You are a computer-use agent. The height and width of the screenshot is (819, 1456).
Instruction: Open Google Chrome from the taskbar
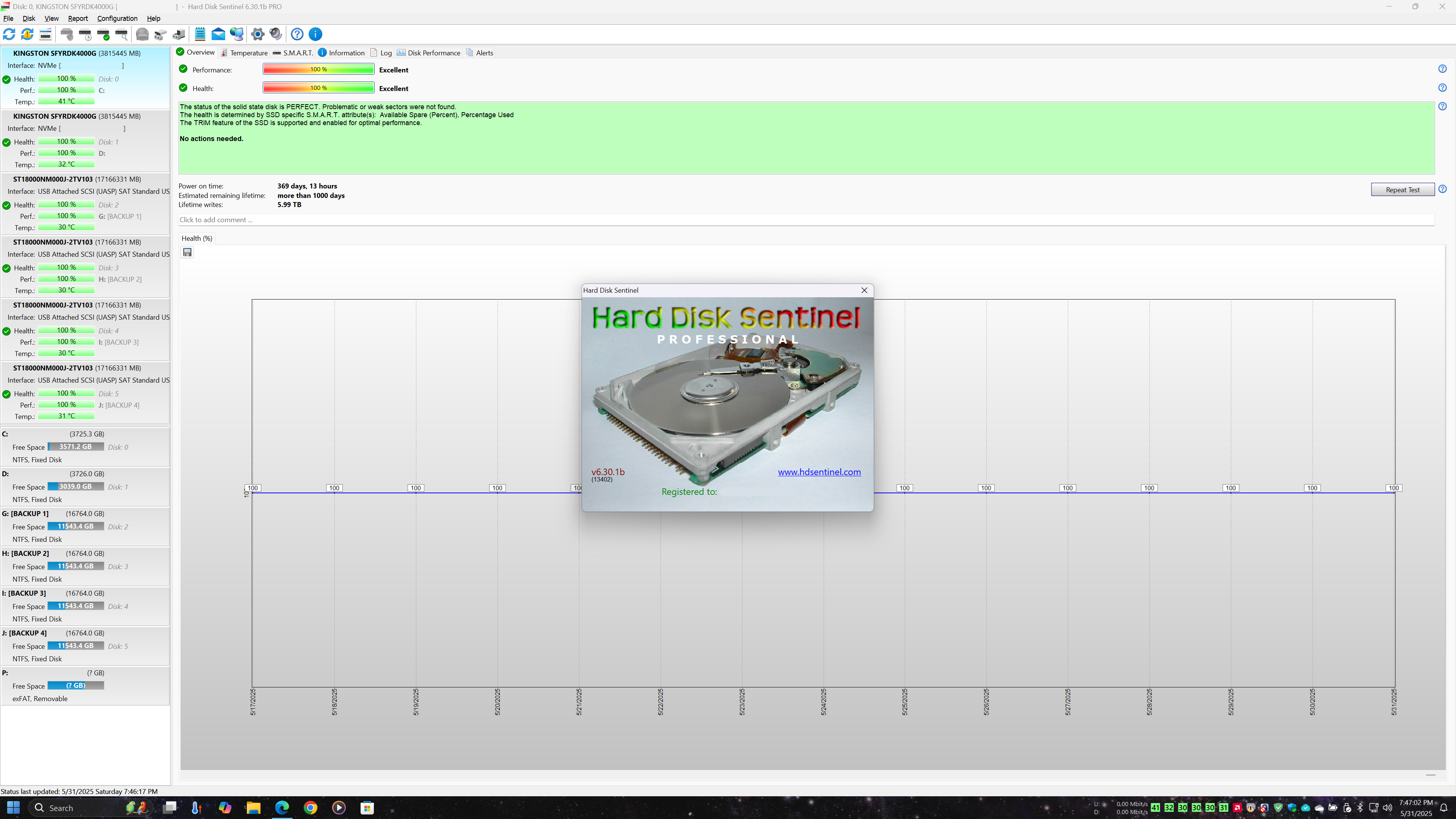[310, 807]
